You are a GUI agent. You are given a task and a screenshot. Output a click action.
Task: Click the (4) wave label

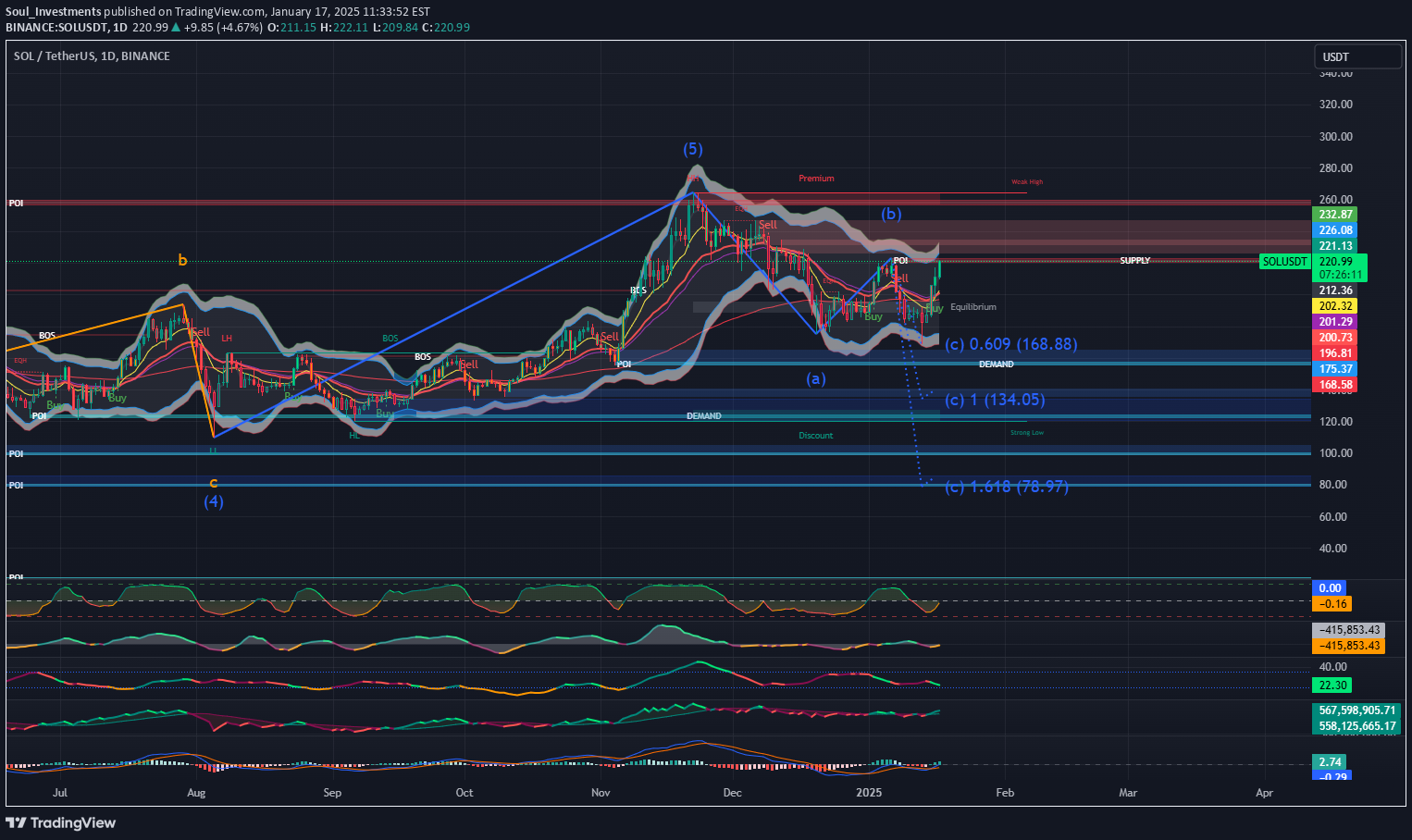point(214,501)
